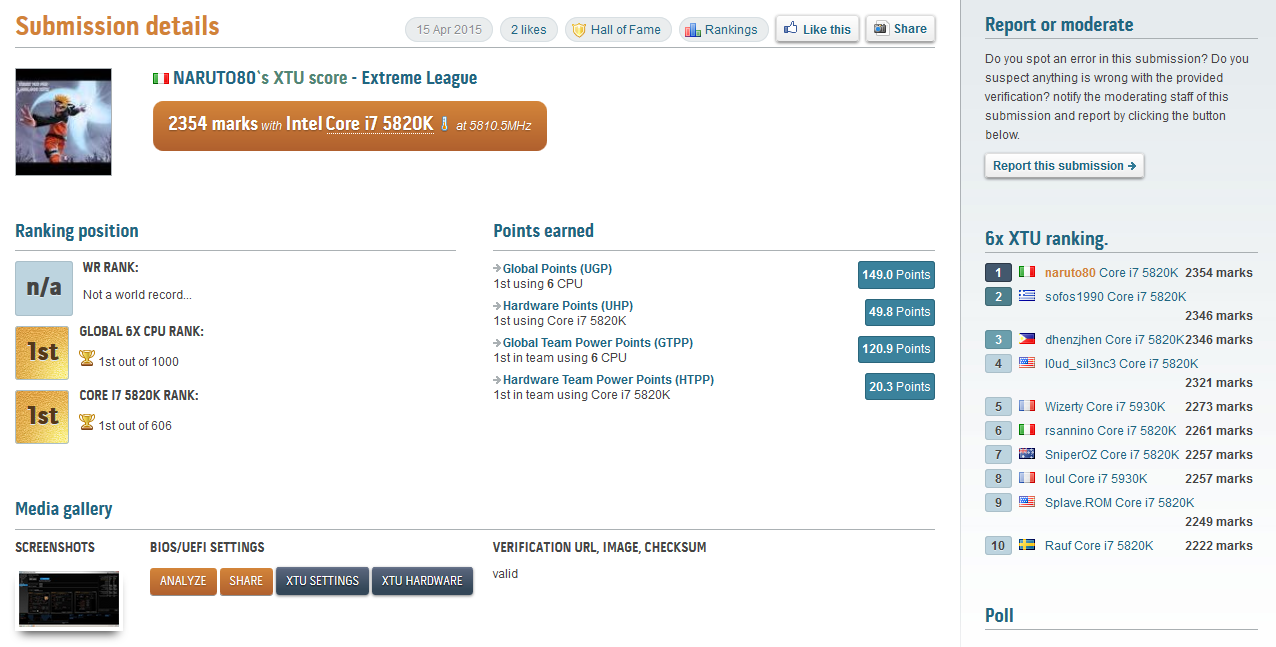Click the orange SHARE BIOS button
This screenshot has width=1276, height=647.
[246, 581]
